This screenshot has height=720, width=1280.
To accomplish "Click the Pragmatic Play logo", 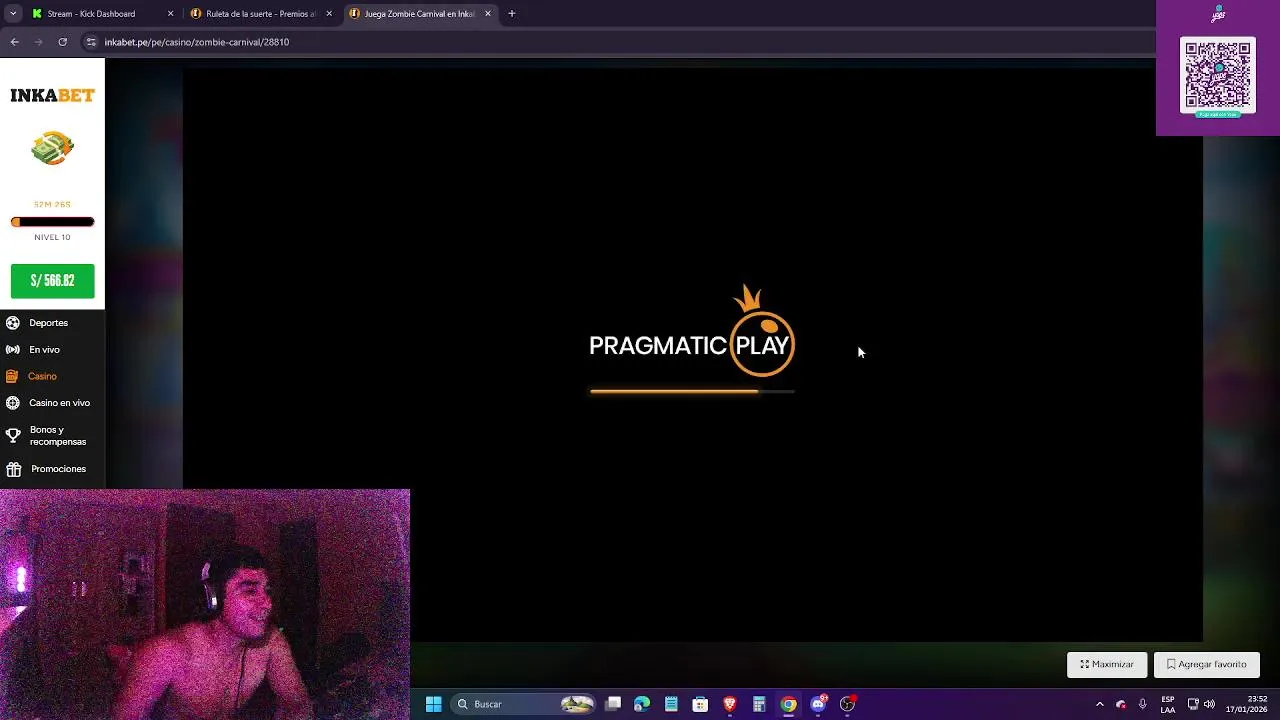I will pos(692,332).
